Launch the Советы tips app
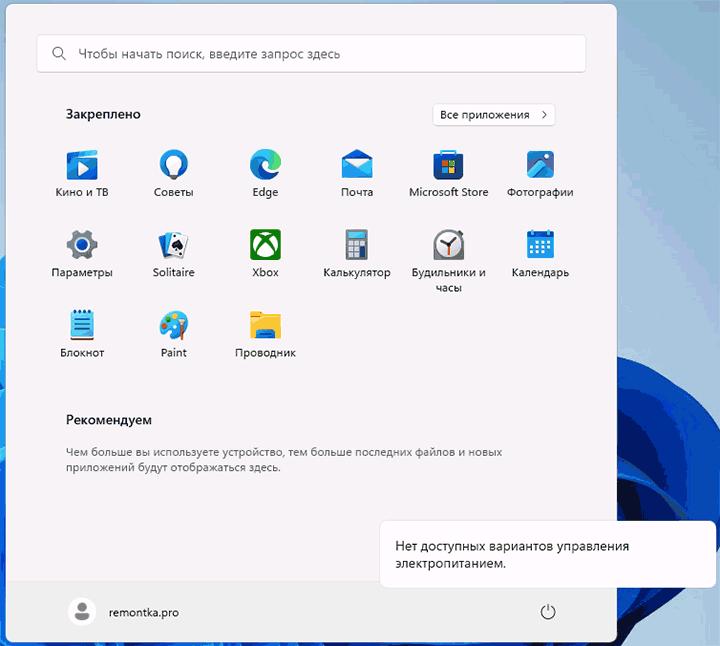Viewport: 720px width, 646px height. (x=174, y=174)
